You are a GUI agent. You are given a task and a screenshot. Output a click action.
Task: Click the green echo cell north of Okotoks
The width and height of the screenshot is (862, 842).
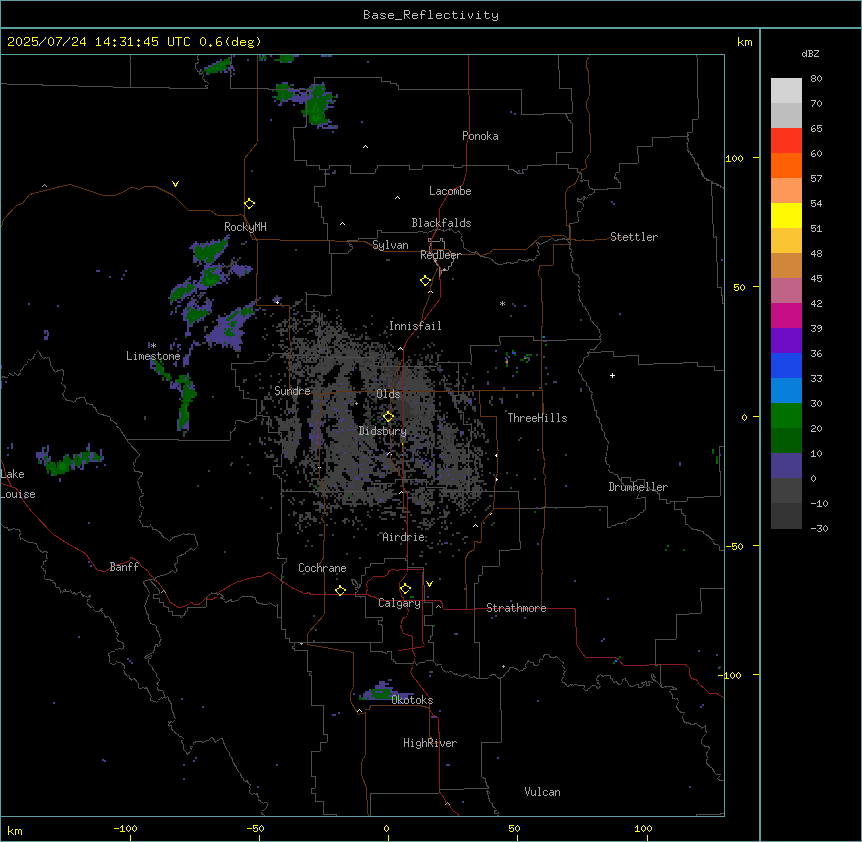[382, 692]
